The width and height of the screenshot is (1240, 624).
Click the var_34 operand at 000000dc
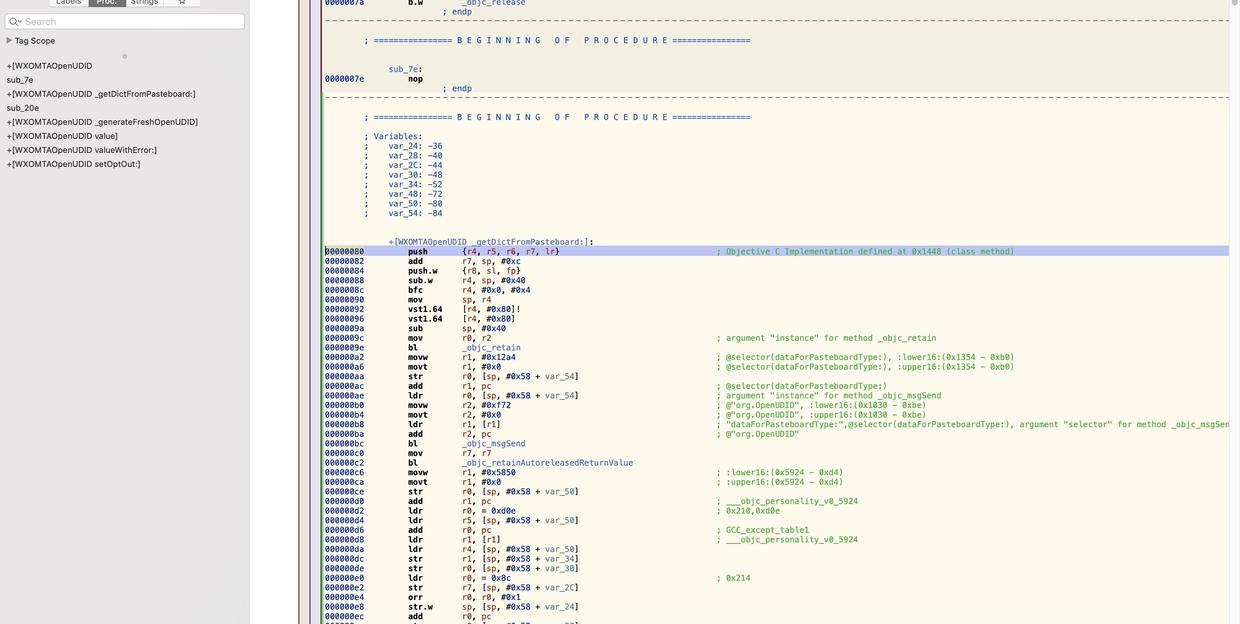click(559, 559)
